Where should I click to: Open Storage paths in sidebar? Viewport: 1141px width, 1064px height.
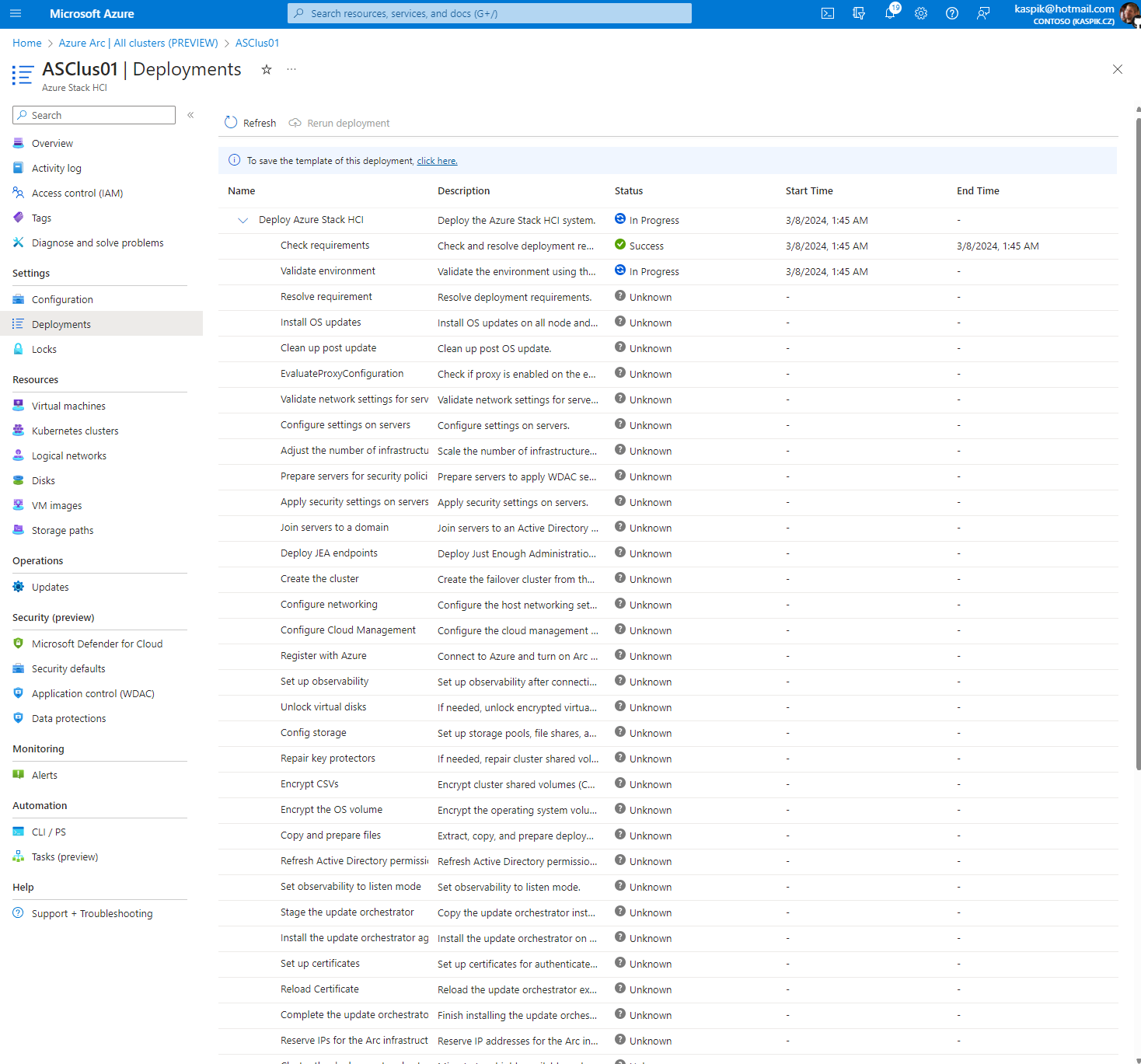point(62,530)
